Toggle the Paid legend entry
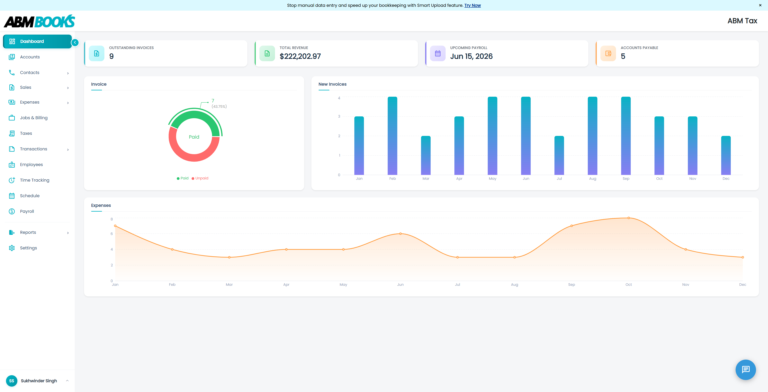Screen dimensions: 768x392 pyautogui.click(x=183, y=178)
